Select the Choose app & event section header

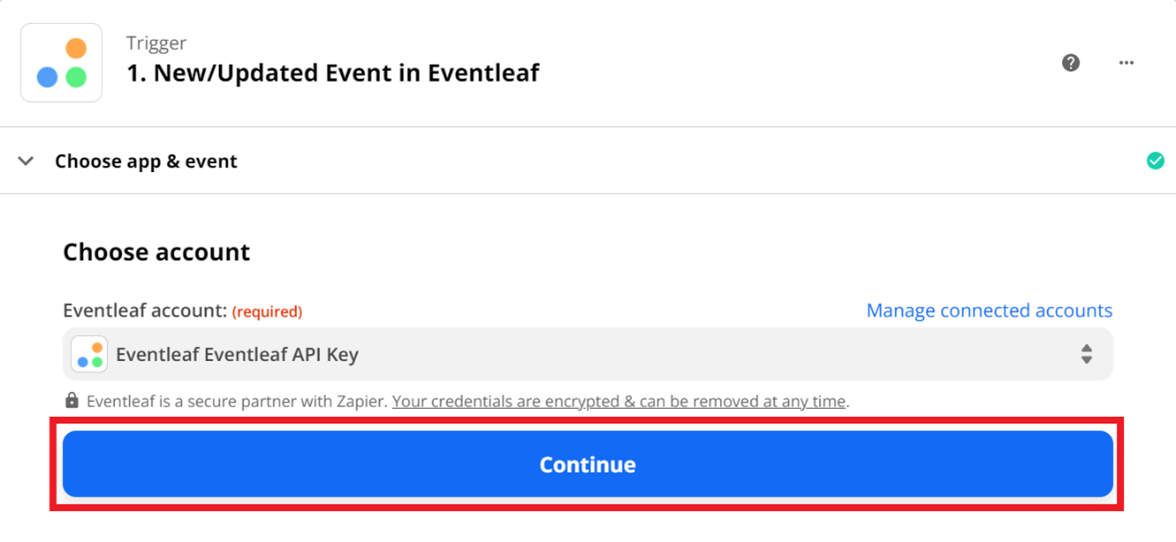146,161
